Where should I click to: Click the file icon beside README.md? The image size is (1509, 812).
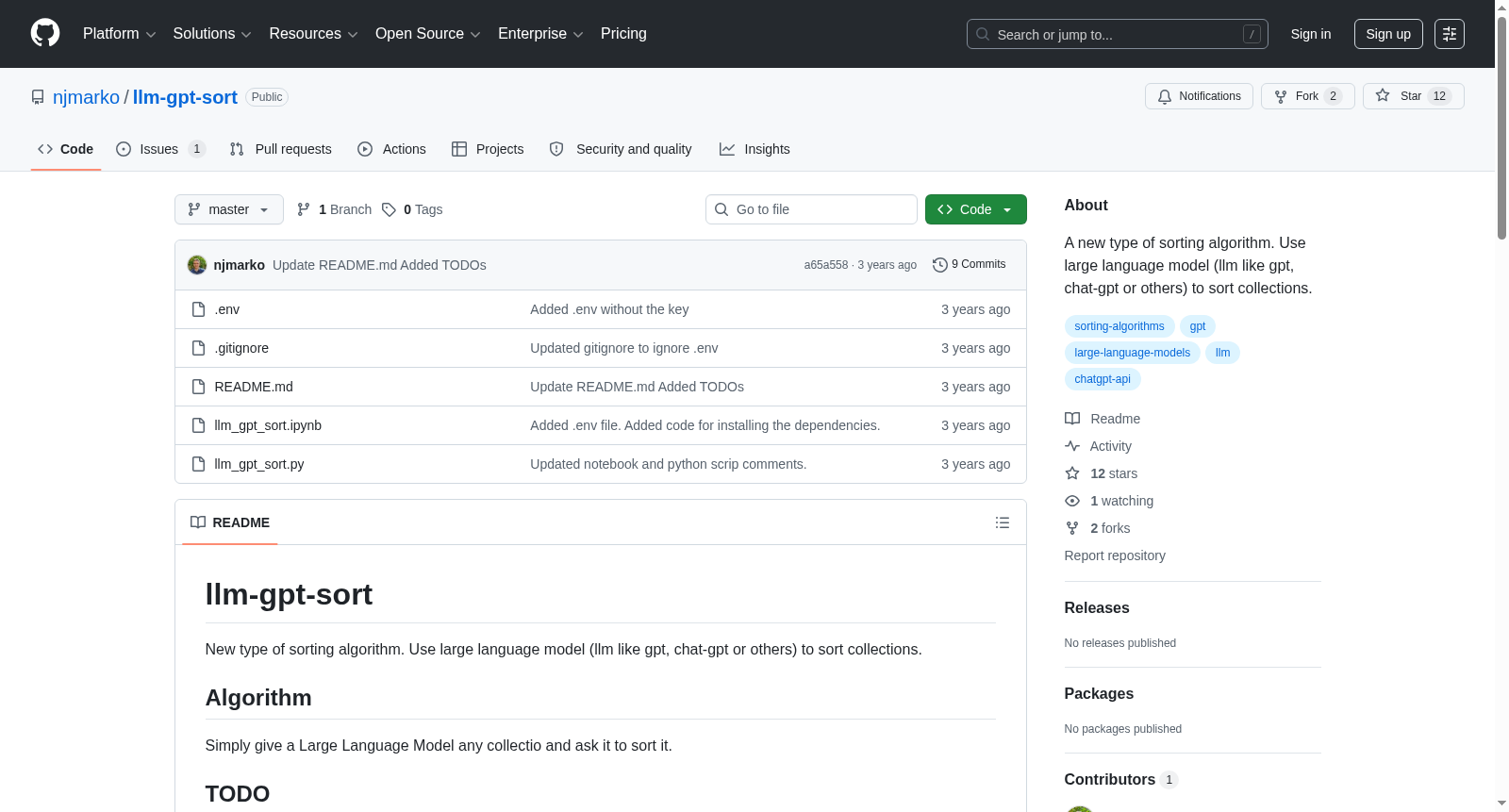(198, 387)
